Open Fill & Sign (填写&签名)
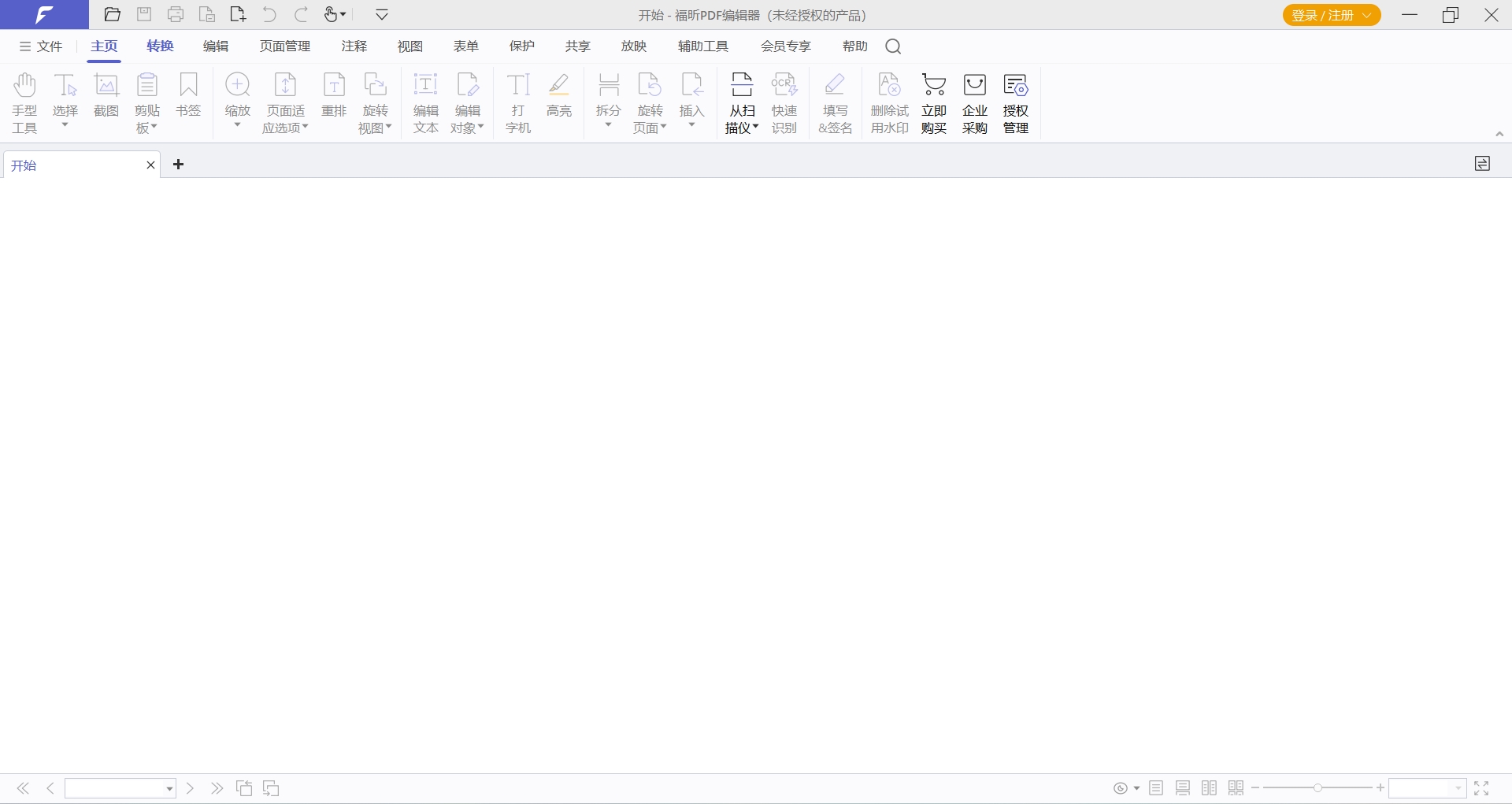The height and width of the screenshot is (804, 1512). [836, 103]
